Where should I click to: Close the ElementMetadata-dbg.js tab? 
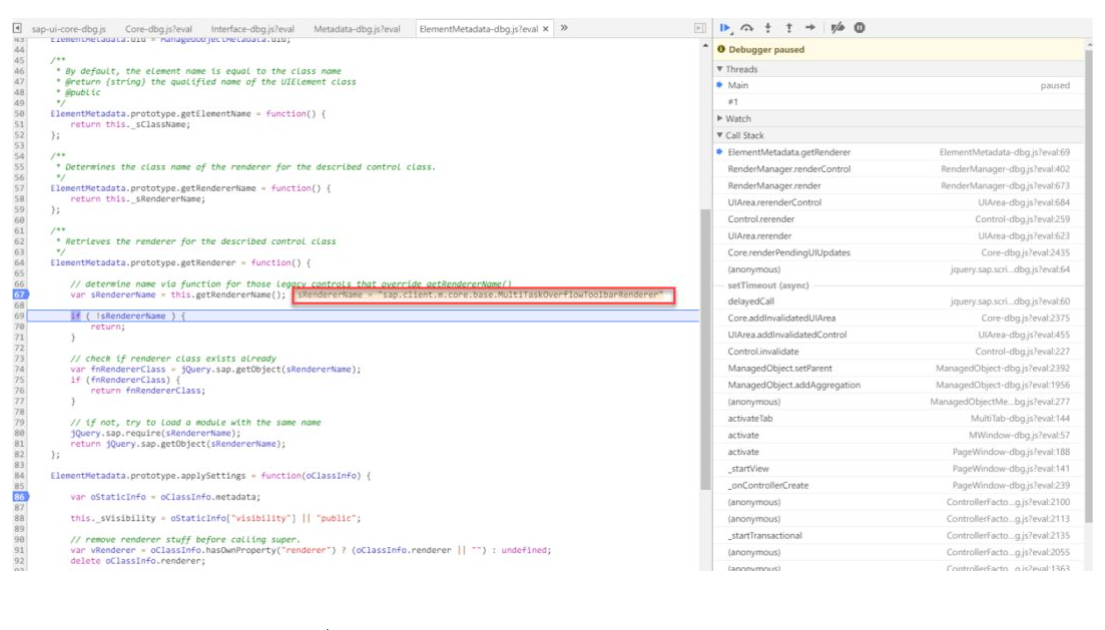pos(545,29)
